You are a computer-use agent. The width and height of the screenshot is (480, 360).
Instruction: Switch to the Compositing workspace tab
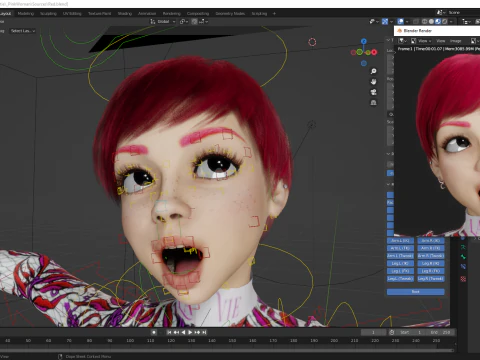tap(198, 14)
